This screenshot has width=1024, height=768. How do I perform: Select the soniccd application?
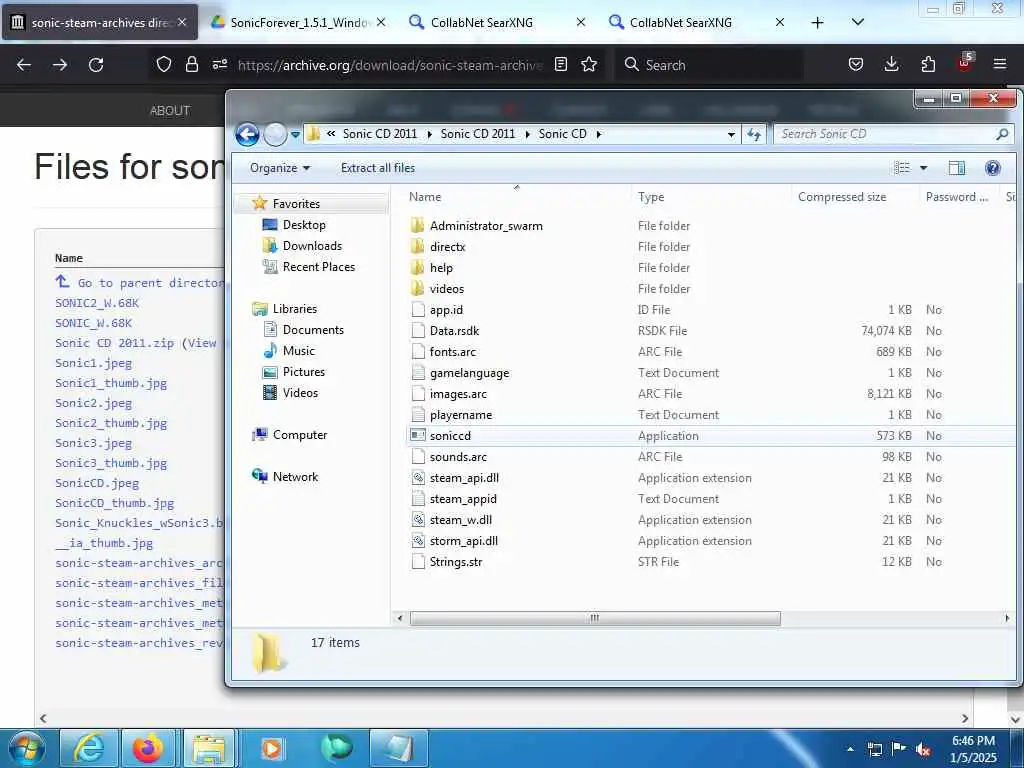[450, 436]
